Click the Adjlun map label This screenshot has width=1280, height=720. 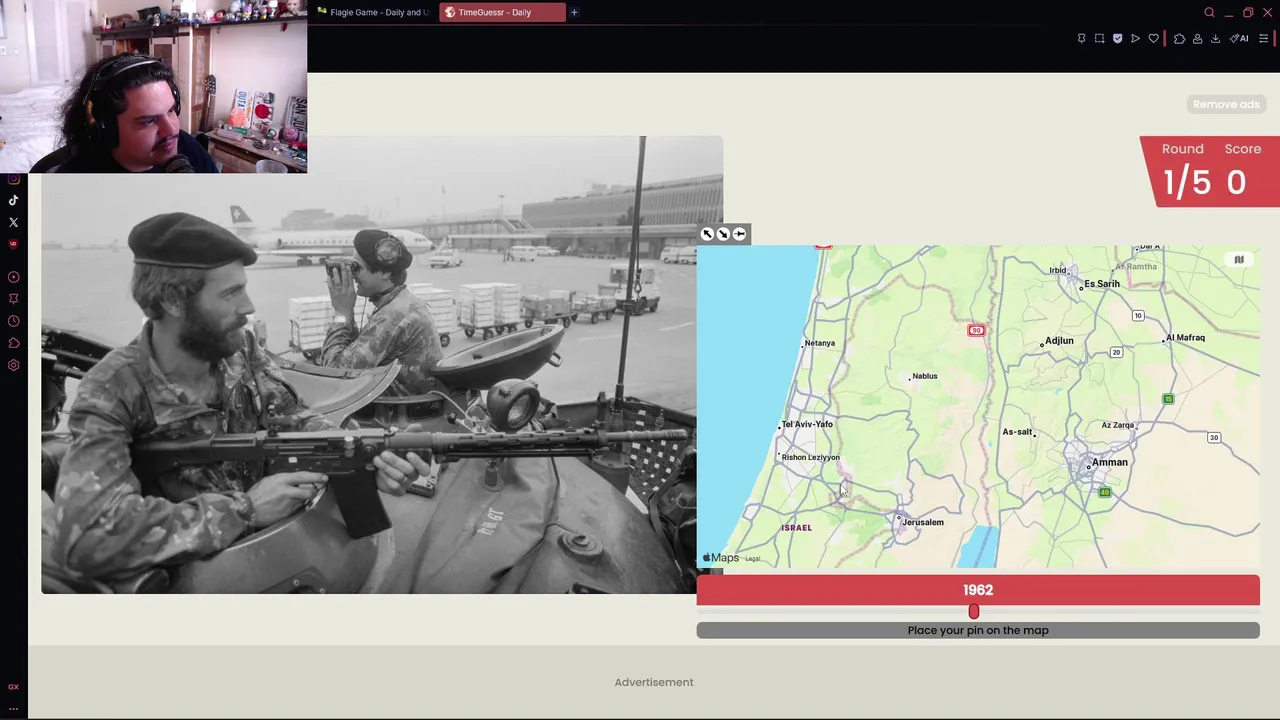click(x=1059, y=341)
